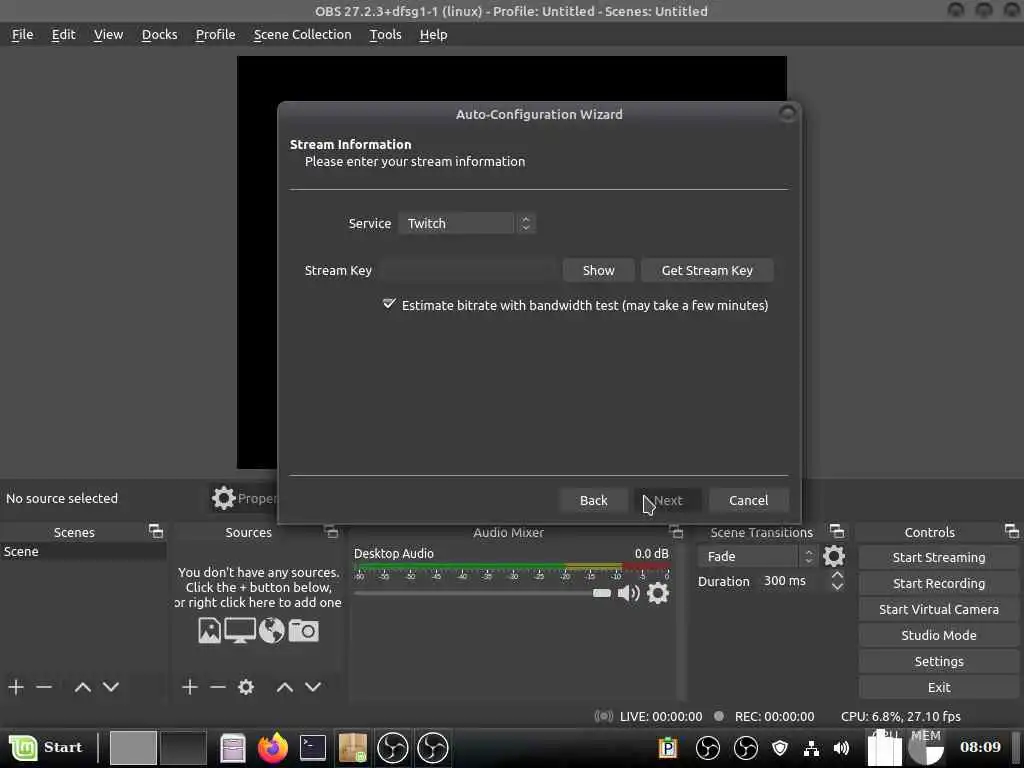This screenshot has width=1024, height=768.
Task: Pop out the Audio Mixer dock
Action: point(676,532)
